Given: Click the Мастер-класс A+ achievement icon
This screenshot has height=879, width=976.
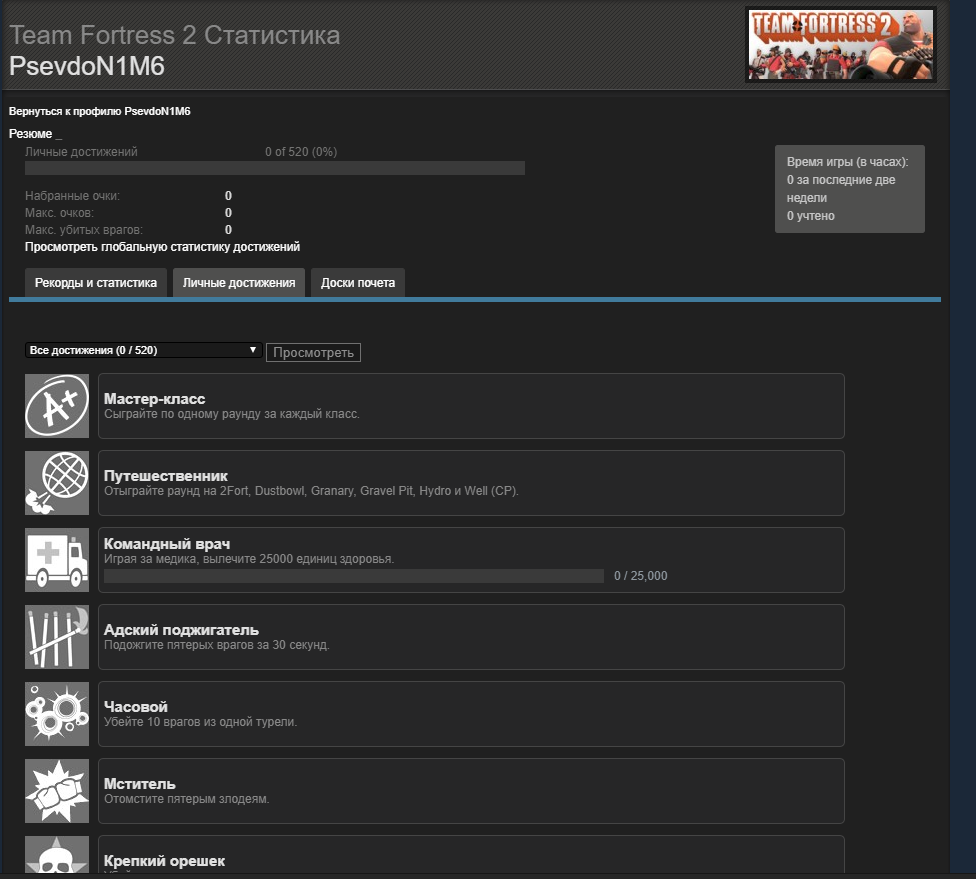Looking at the screenshot, I should (x=57, y=406).
